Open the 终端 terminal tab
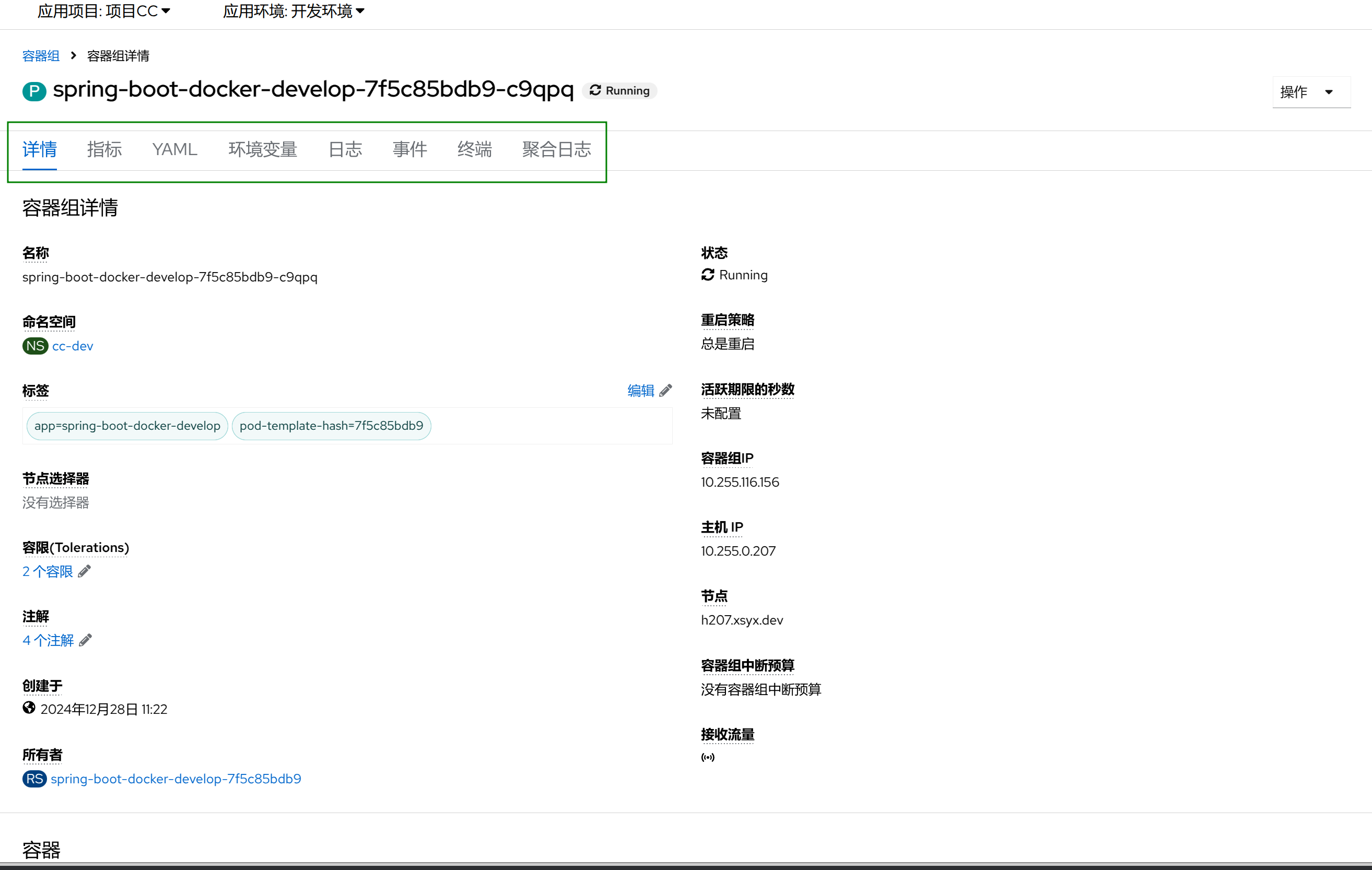 [x=474, y=149]
